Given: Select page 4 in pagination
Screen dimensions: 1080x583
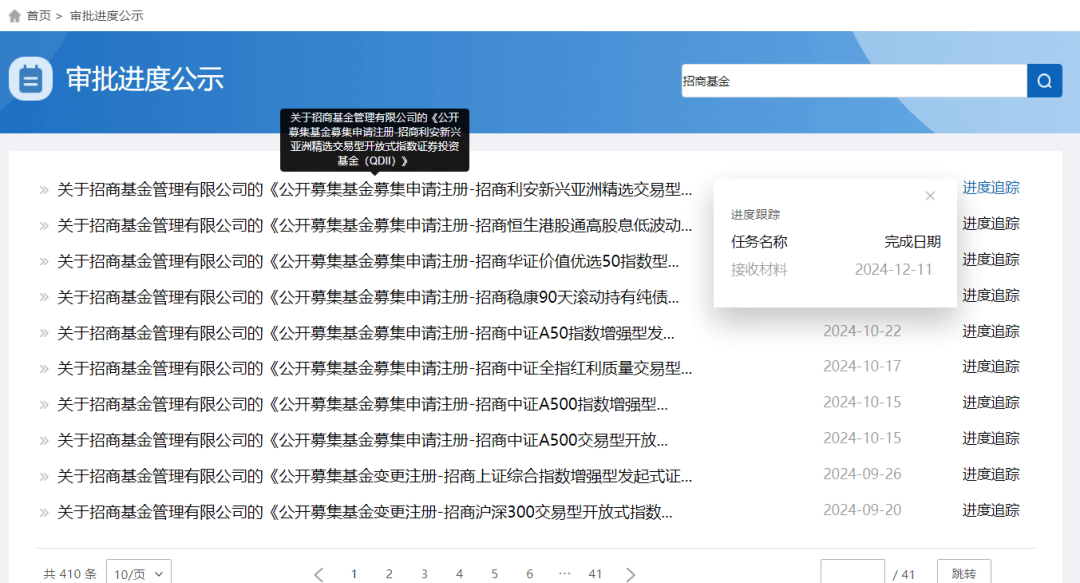Looking at the screenshot, I should (459, 573).
